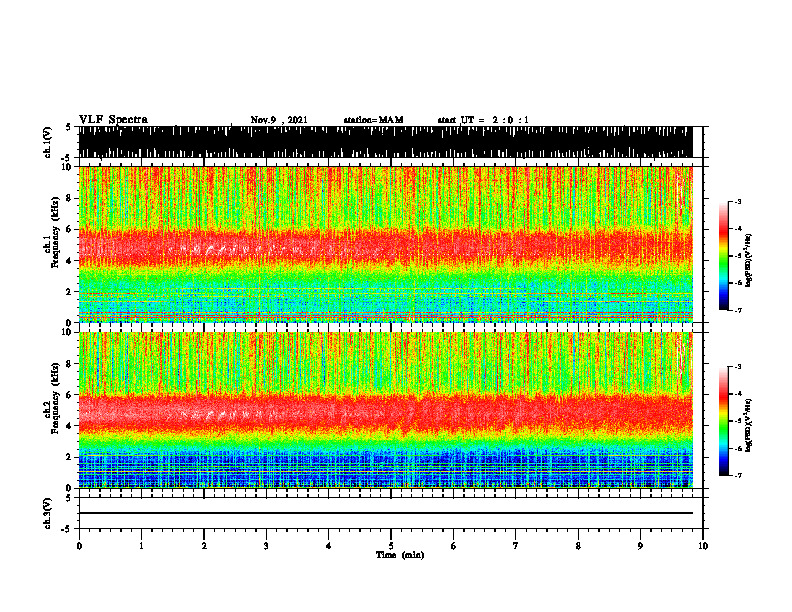This screenshot has width=792, height=612.
Task: Click the "2" kHz tick on ch.1 frequency axis
Action: pos(70,292)
